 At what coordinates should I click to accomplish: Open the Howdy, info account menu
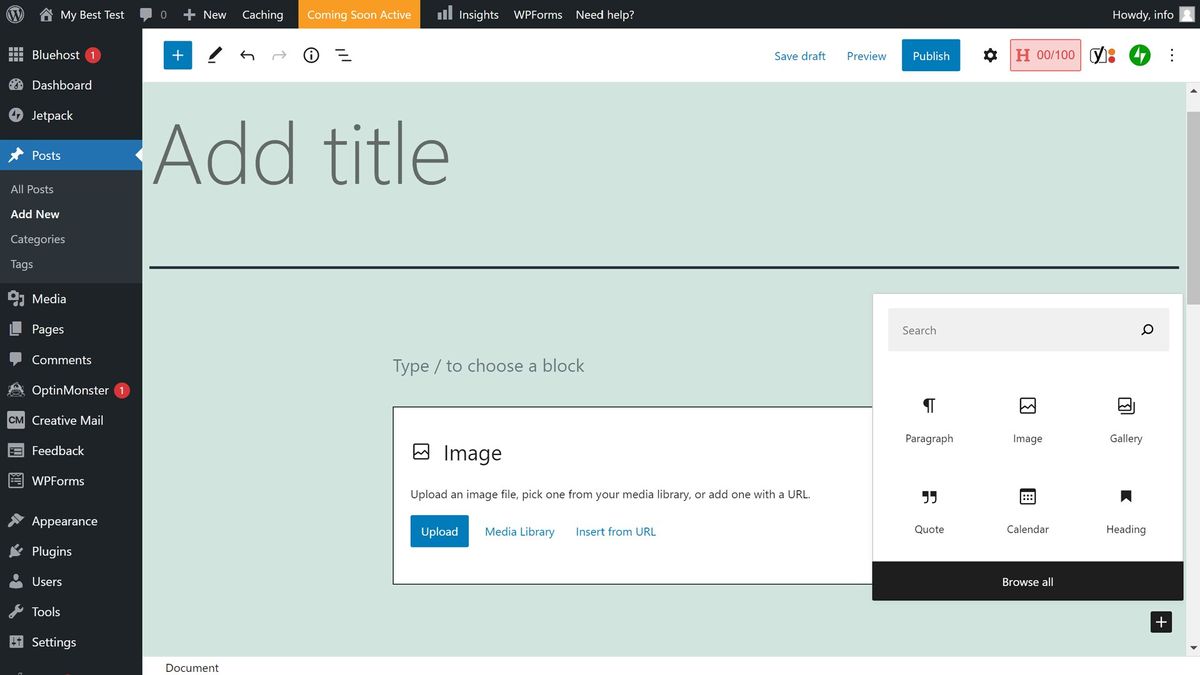click(1152, 14)
